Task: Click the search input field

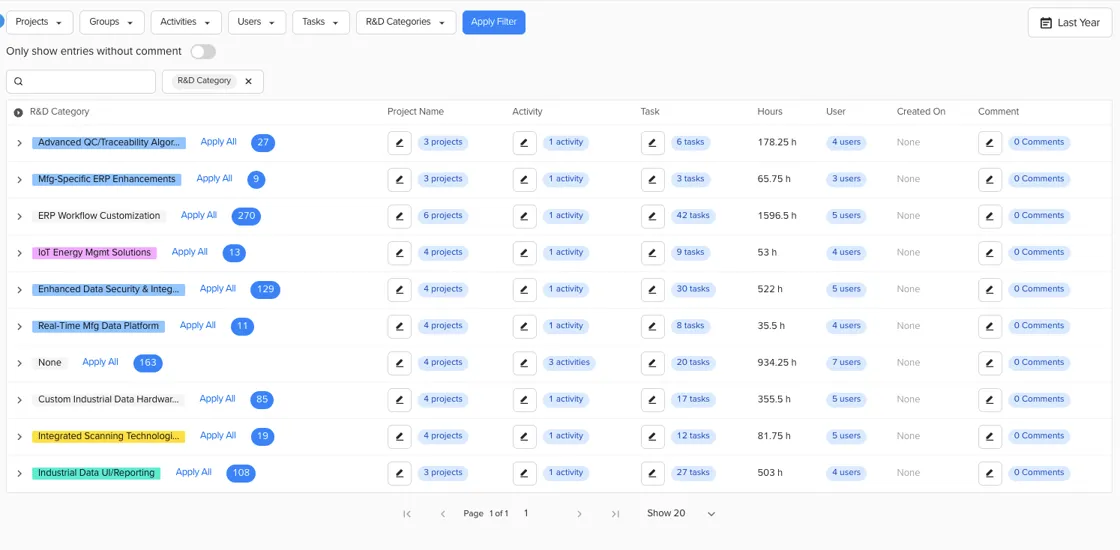Action: pyautogui.click(x=81, y=81)
